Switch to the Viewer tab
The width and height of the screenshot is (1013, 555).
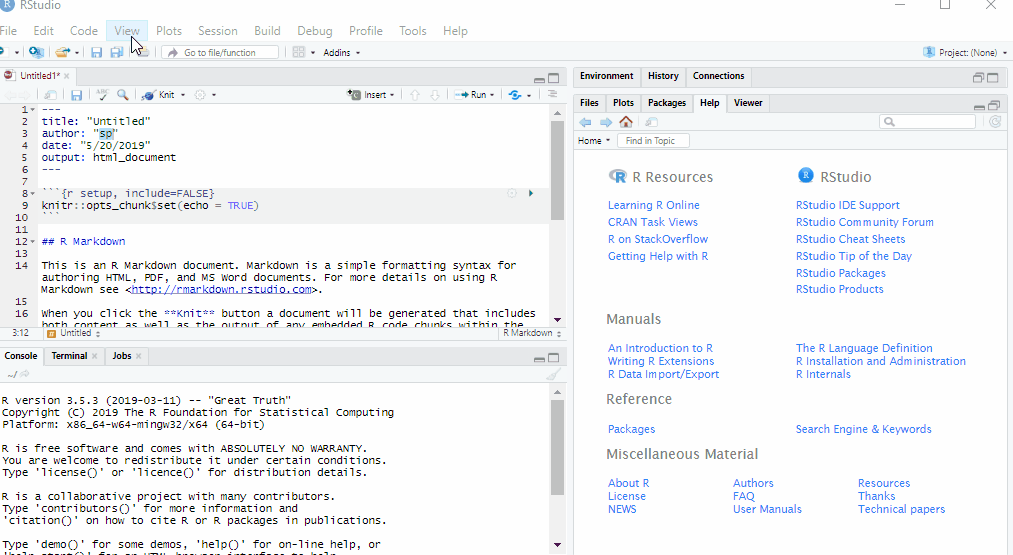coord(748,103)
